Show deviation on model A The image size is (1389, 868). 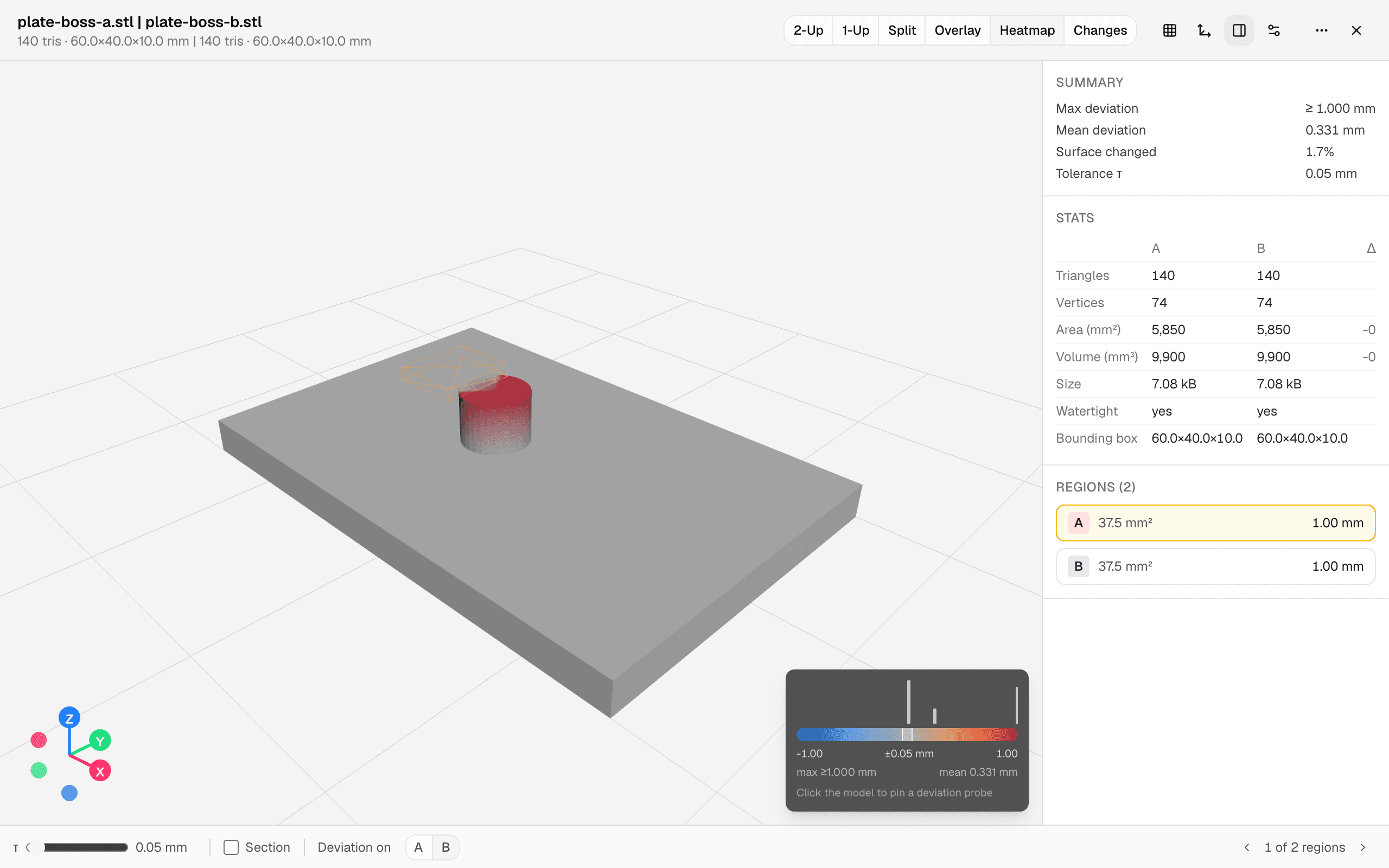pyautogui.click(x=418, y=847)
